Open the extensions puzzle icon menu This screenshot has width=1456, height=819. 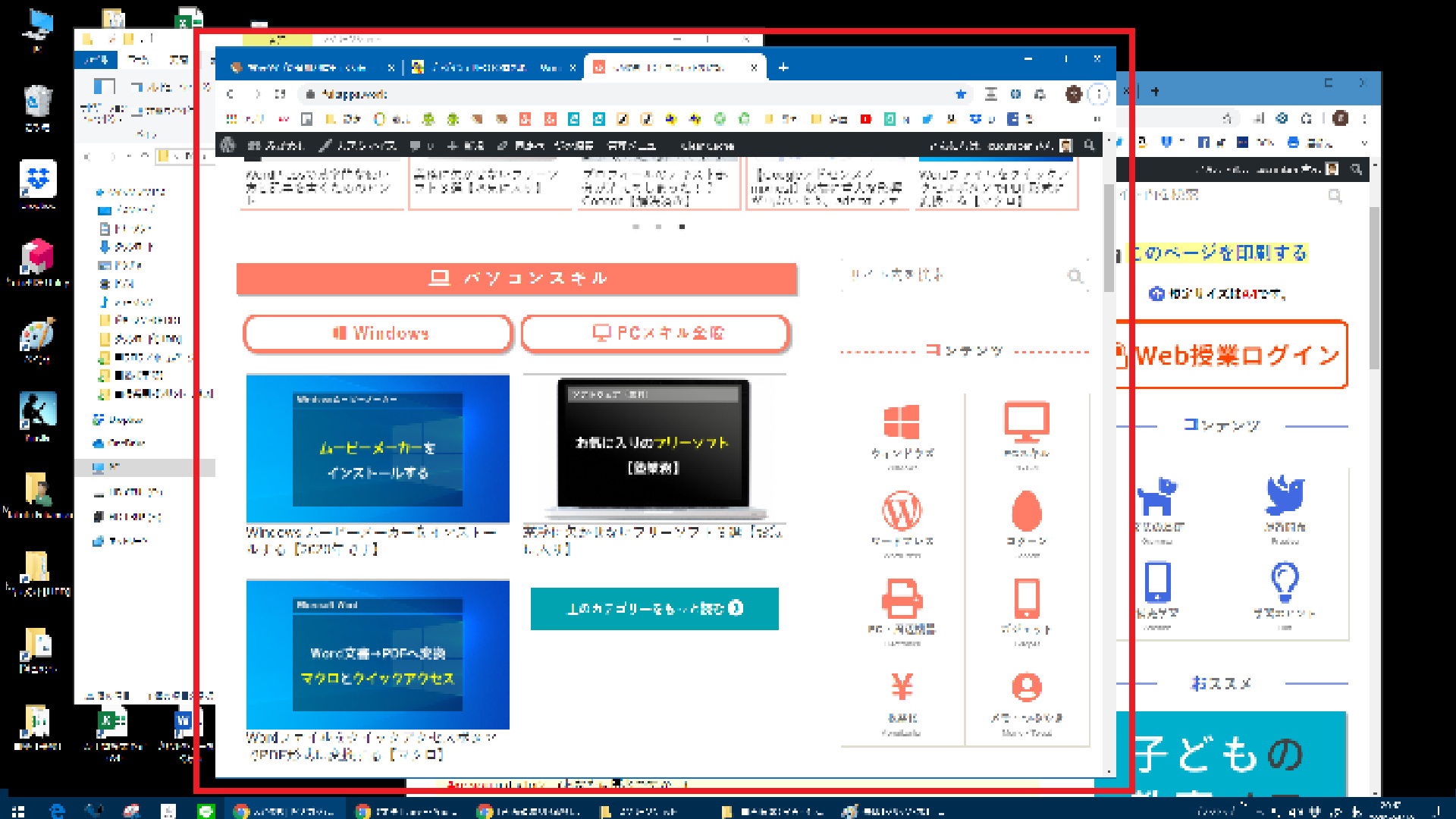coord(1040,94)
